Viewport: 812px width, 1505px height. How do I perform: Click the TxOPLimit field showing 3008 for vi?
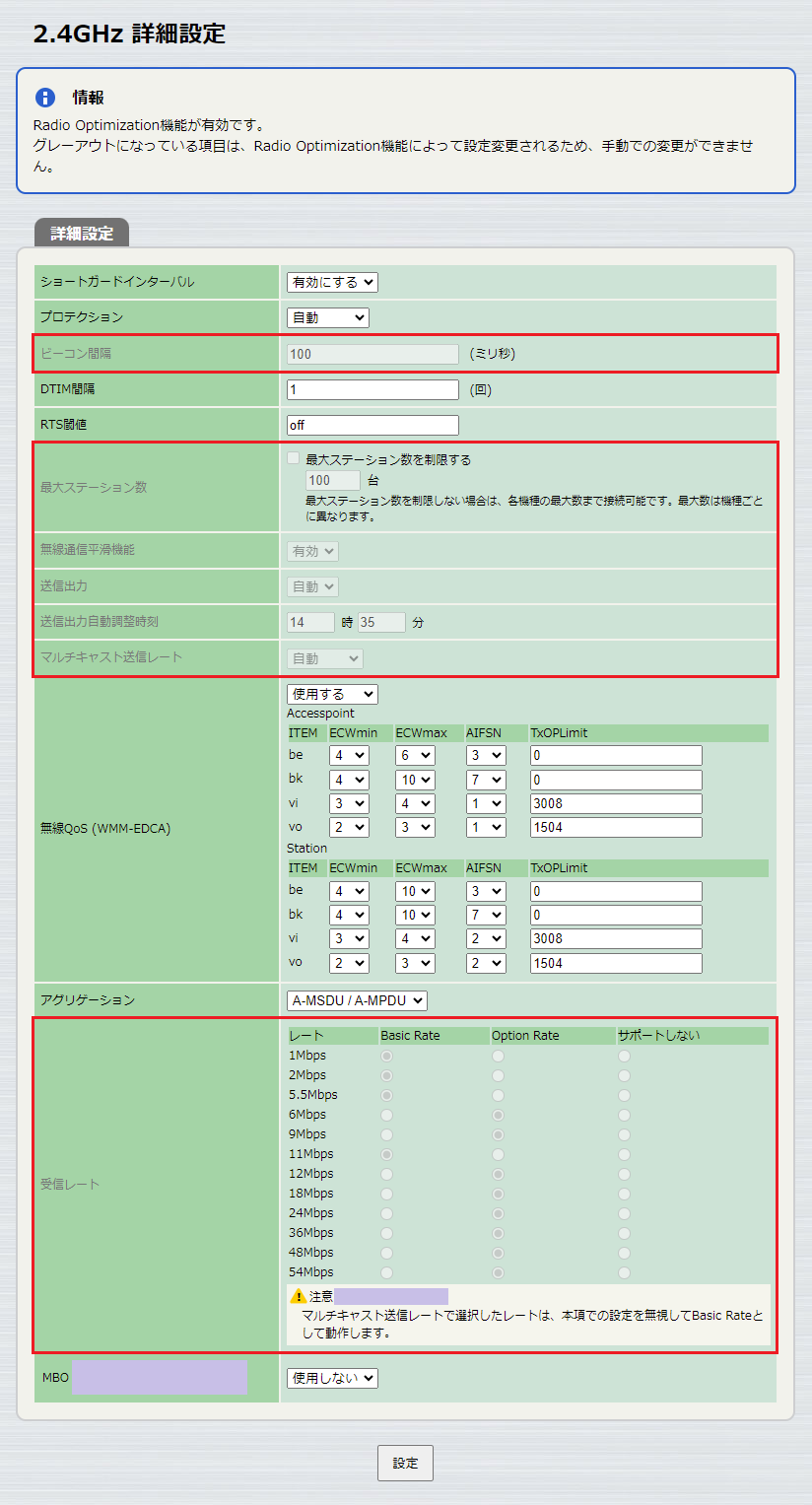tap(615, 803)
